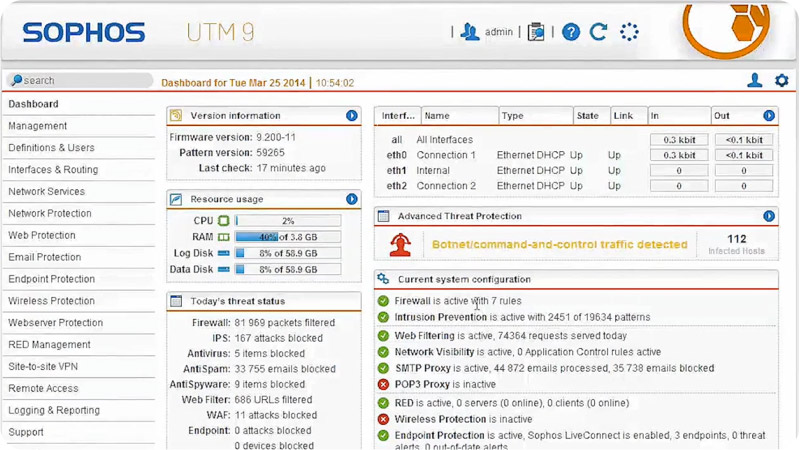Open Logging & Reporting menu

(x=54, y=411)
